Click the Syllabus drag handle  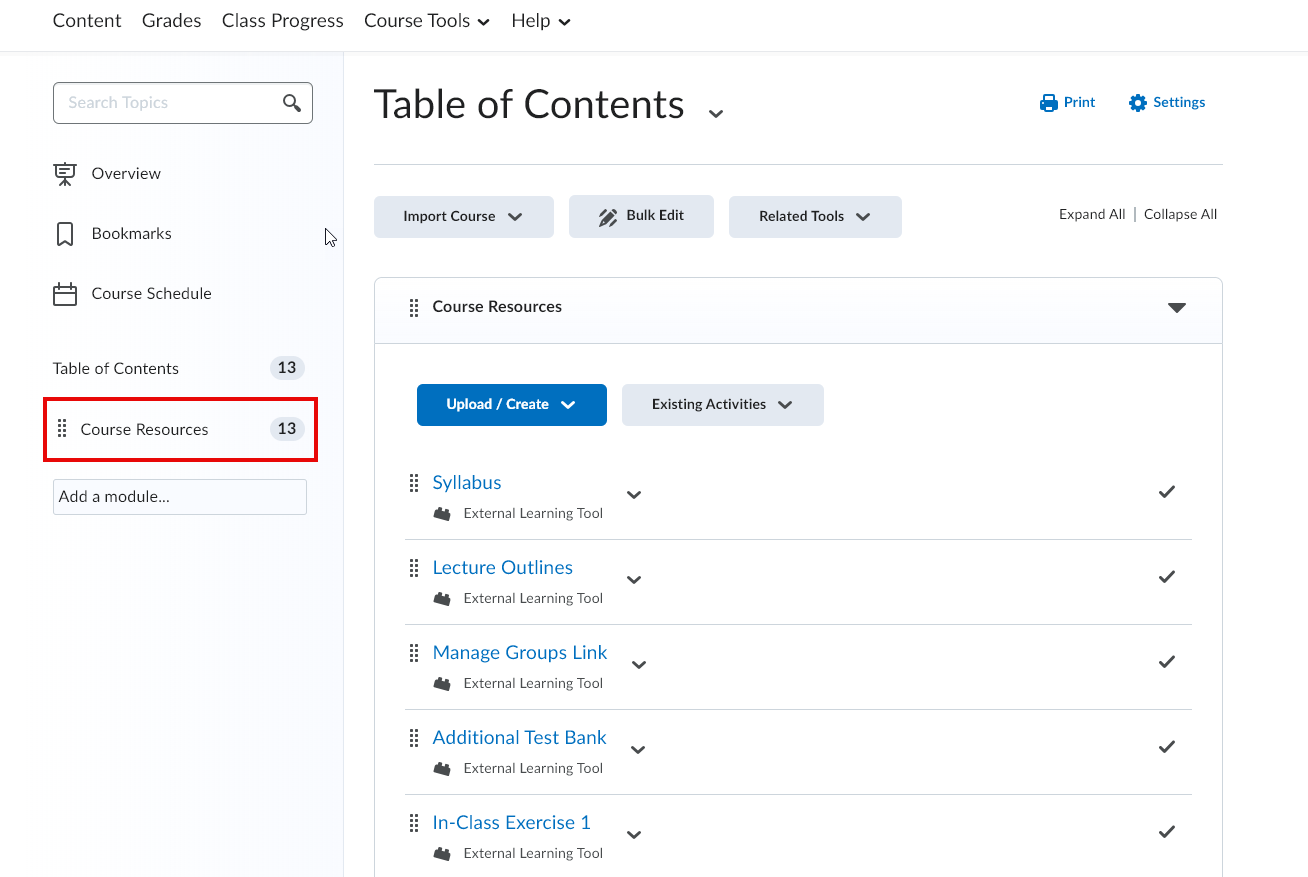[x=414, y=483]
